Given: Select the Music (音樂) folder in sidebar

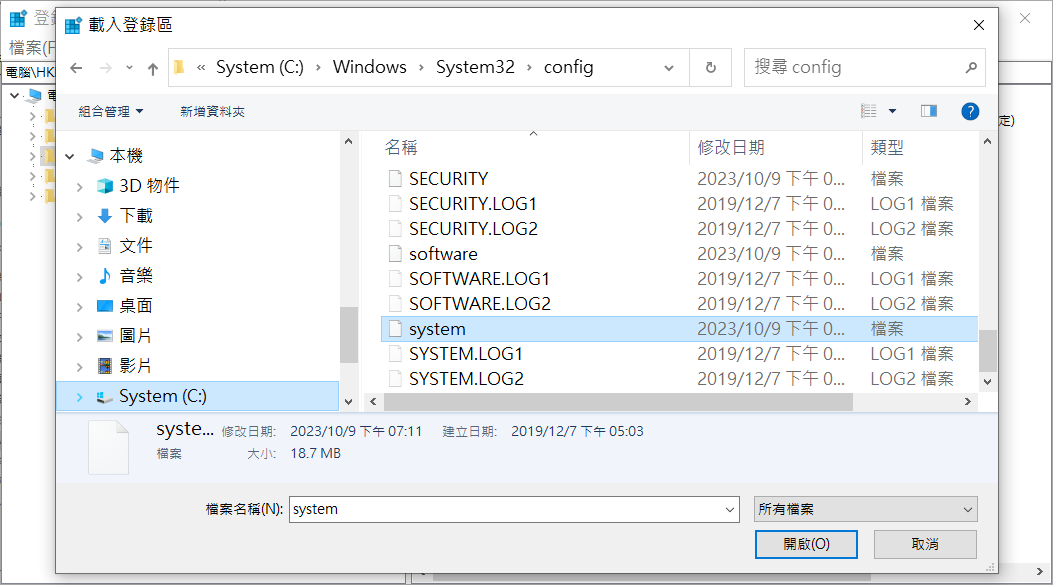Looking at the screenshot, I should [135, 276].
